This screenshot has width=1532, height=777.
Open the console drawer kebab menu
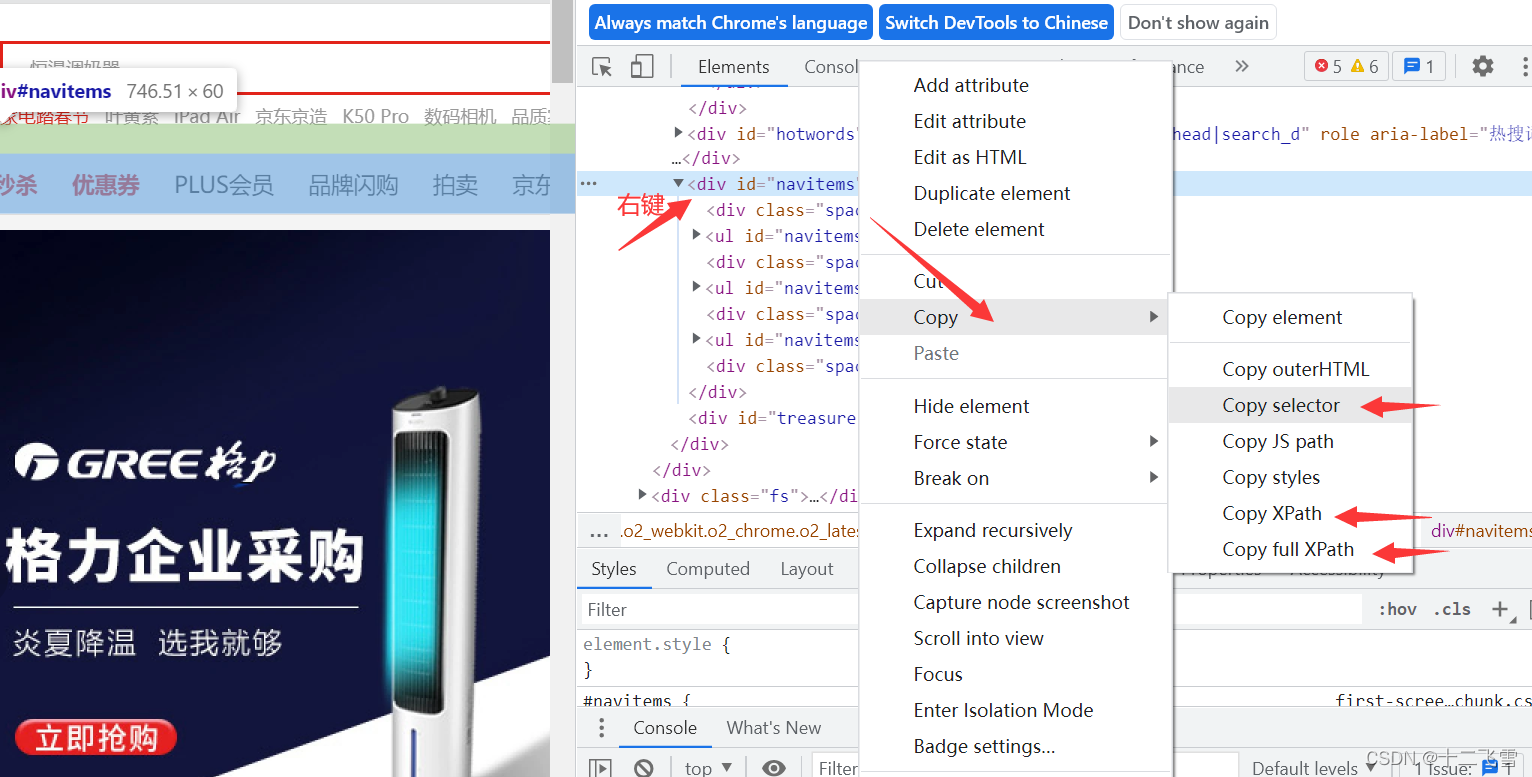pos(601,728)
